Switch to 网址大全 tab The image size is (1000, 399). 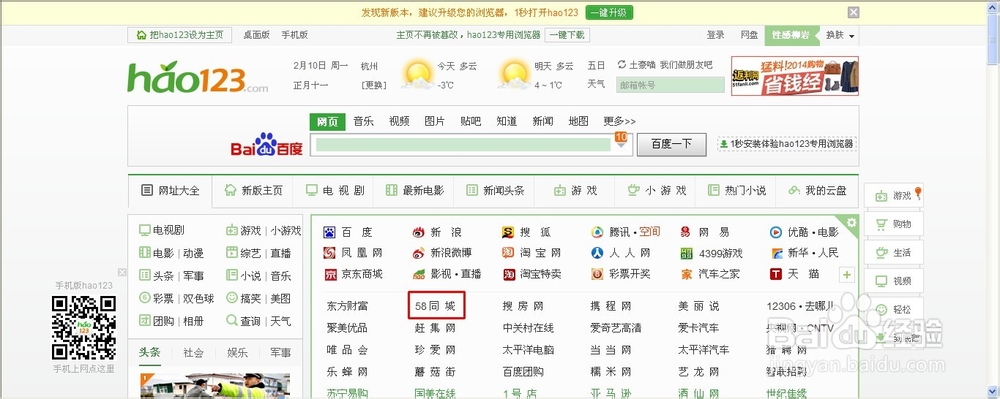pyautogui.click(x=170, y=191)
